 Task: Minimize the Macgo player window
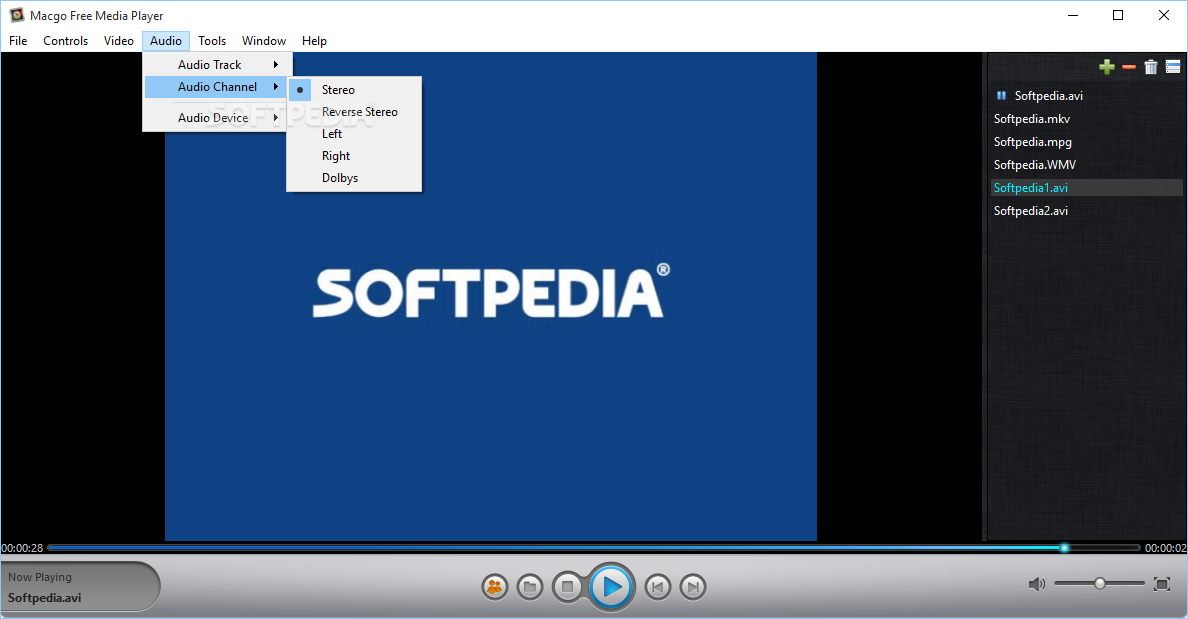tap(1073, 15)
